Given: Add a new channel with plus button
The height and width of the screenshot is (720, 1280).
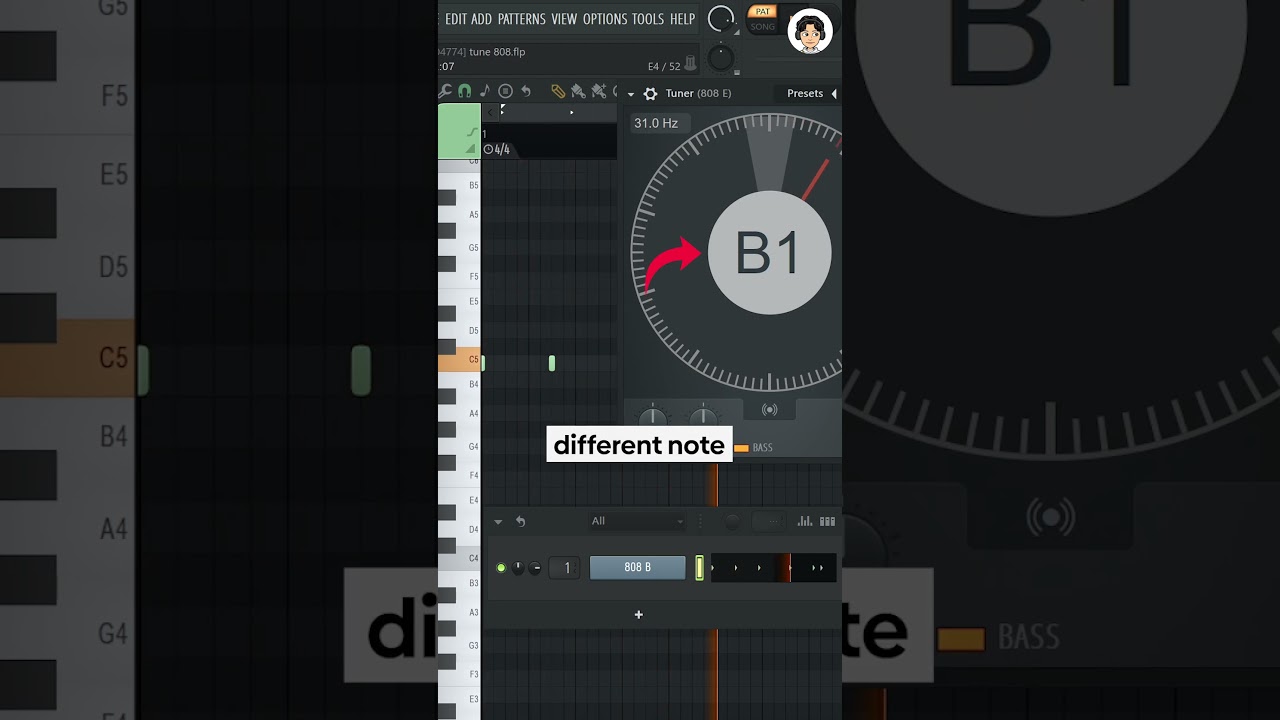Looking at the screenshot, I should 638,615.
